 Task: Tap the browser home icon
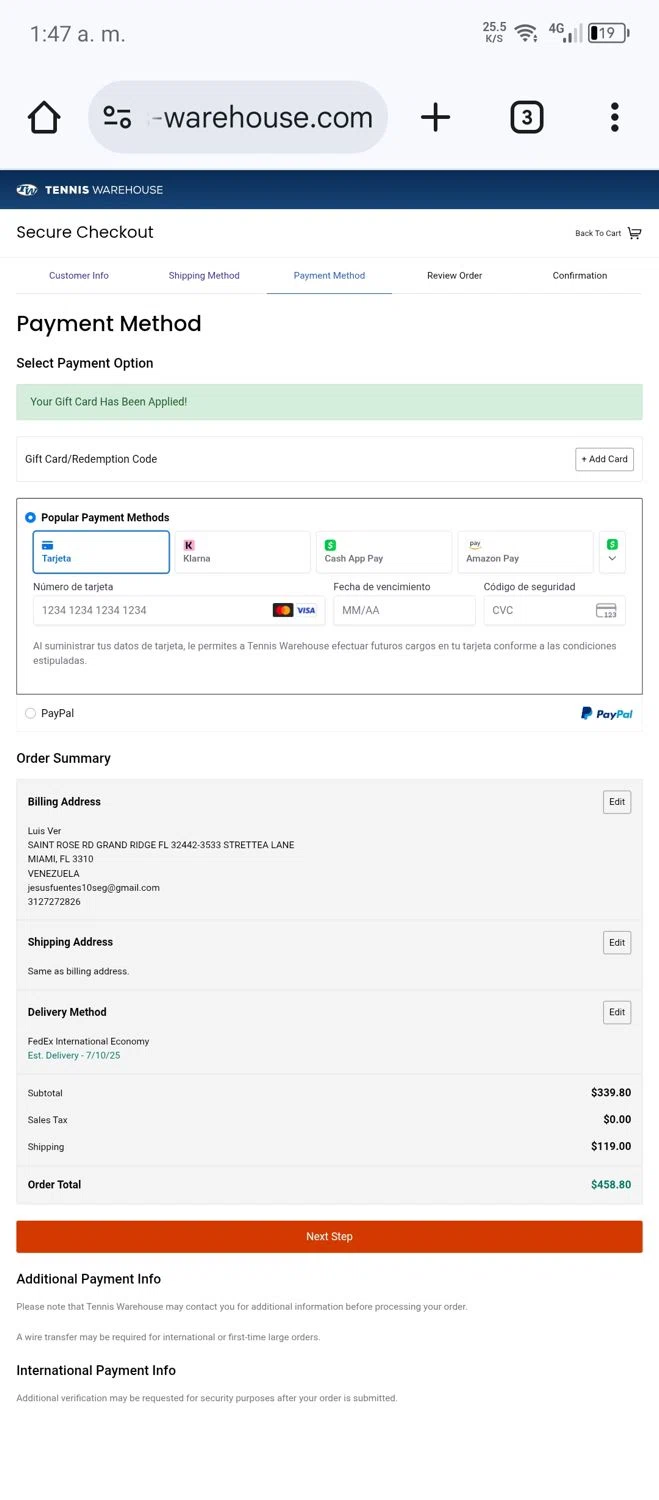click(x=44, y=117)
